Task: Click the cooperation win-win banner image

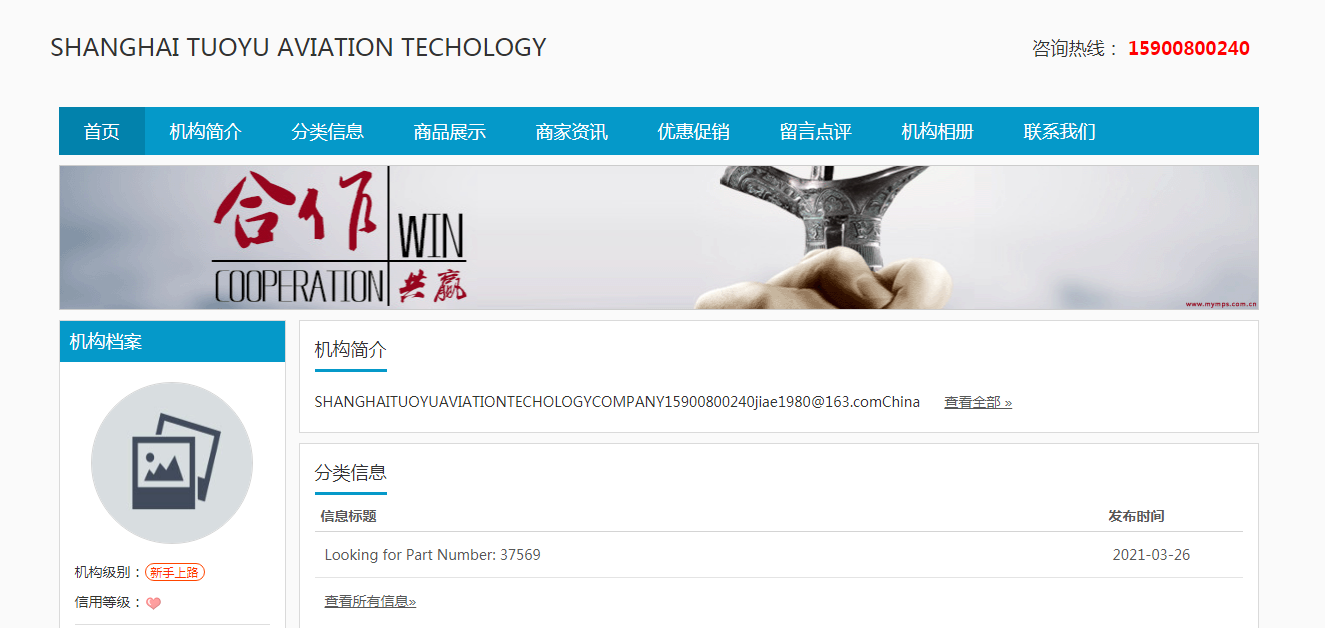Action: click(x=659, y=237)
